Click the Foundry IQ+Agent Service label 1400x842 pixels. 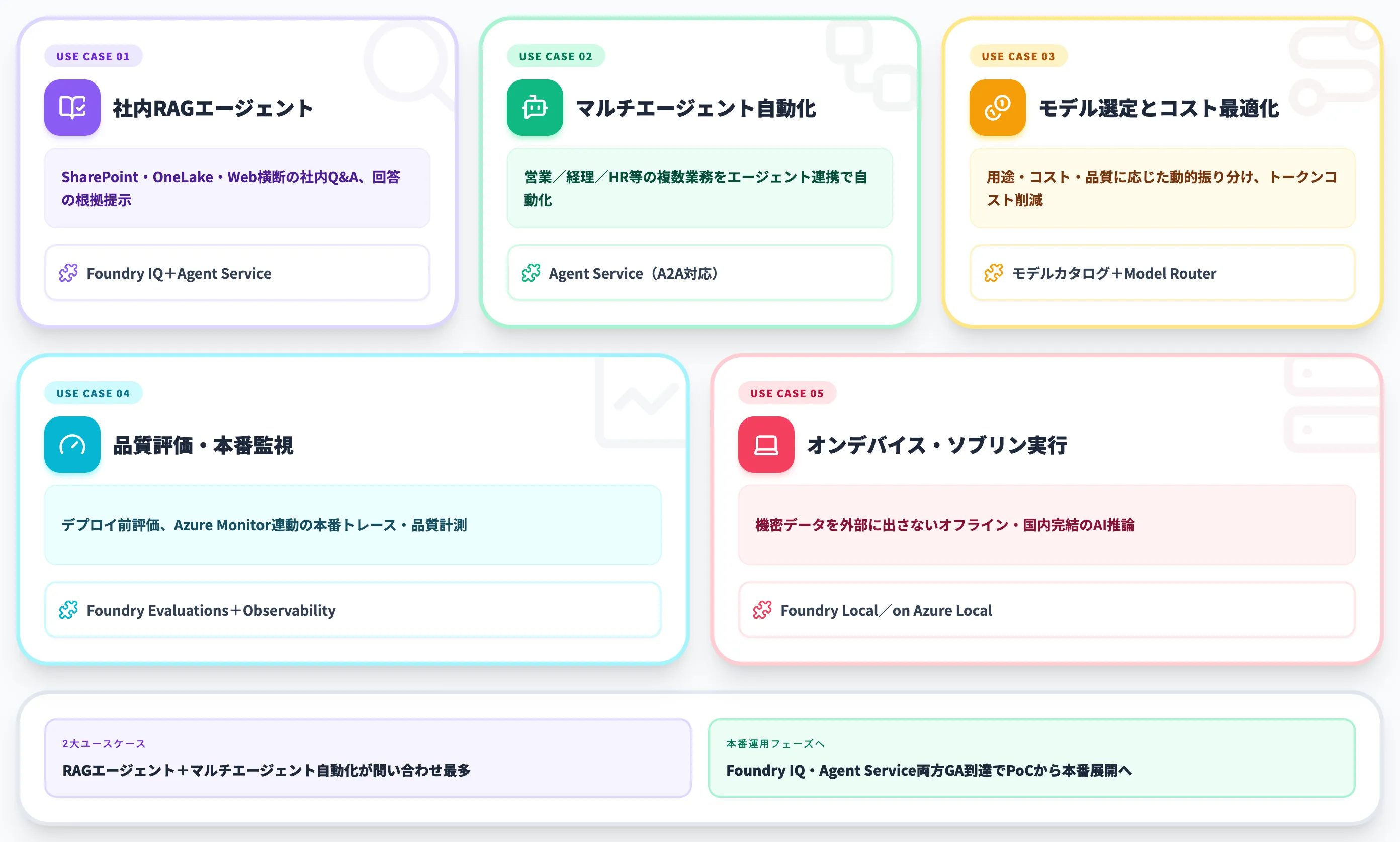[179, 274]
